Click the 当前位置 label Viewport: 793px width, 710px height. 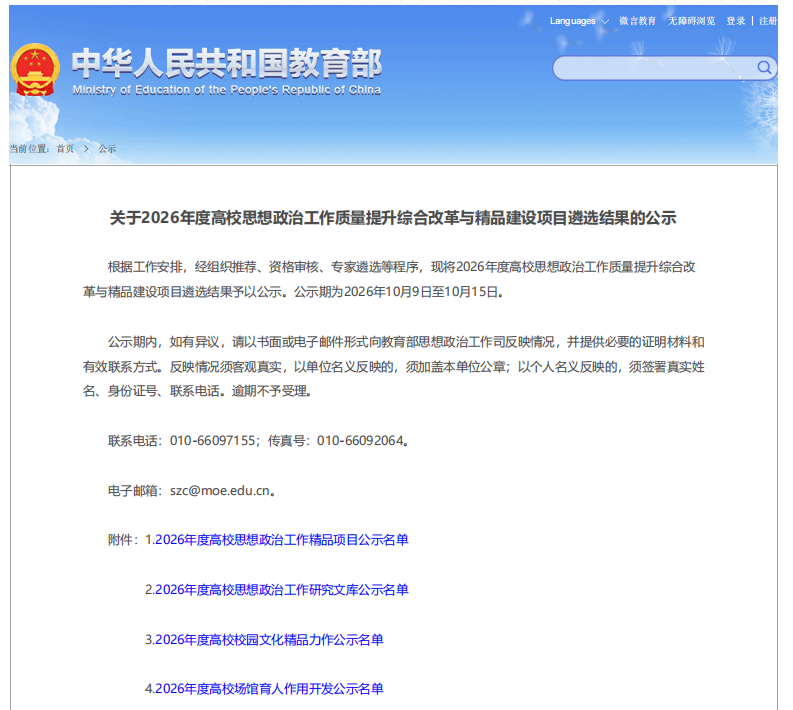[x=29, y=149]
